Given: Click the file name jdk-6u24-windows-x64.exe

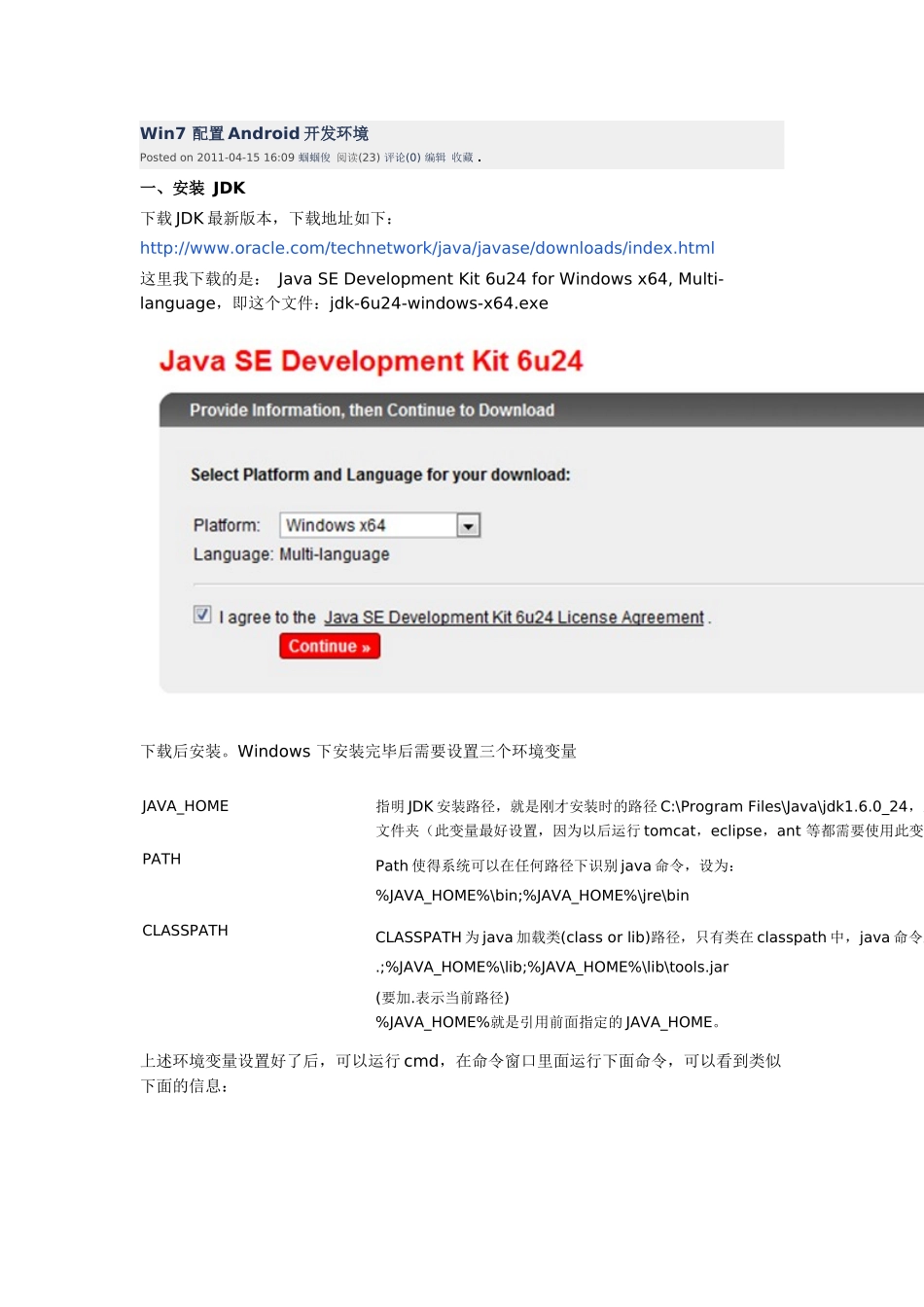Looking at the screenshot, I should tap(439, 303).
